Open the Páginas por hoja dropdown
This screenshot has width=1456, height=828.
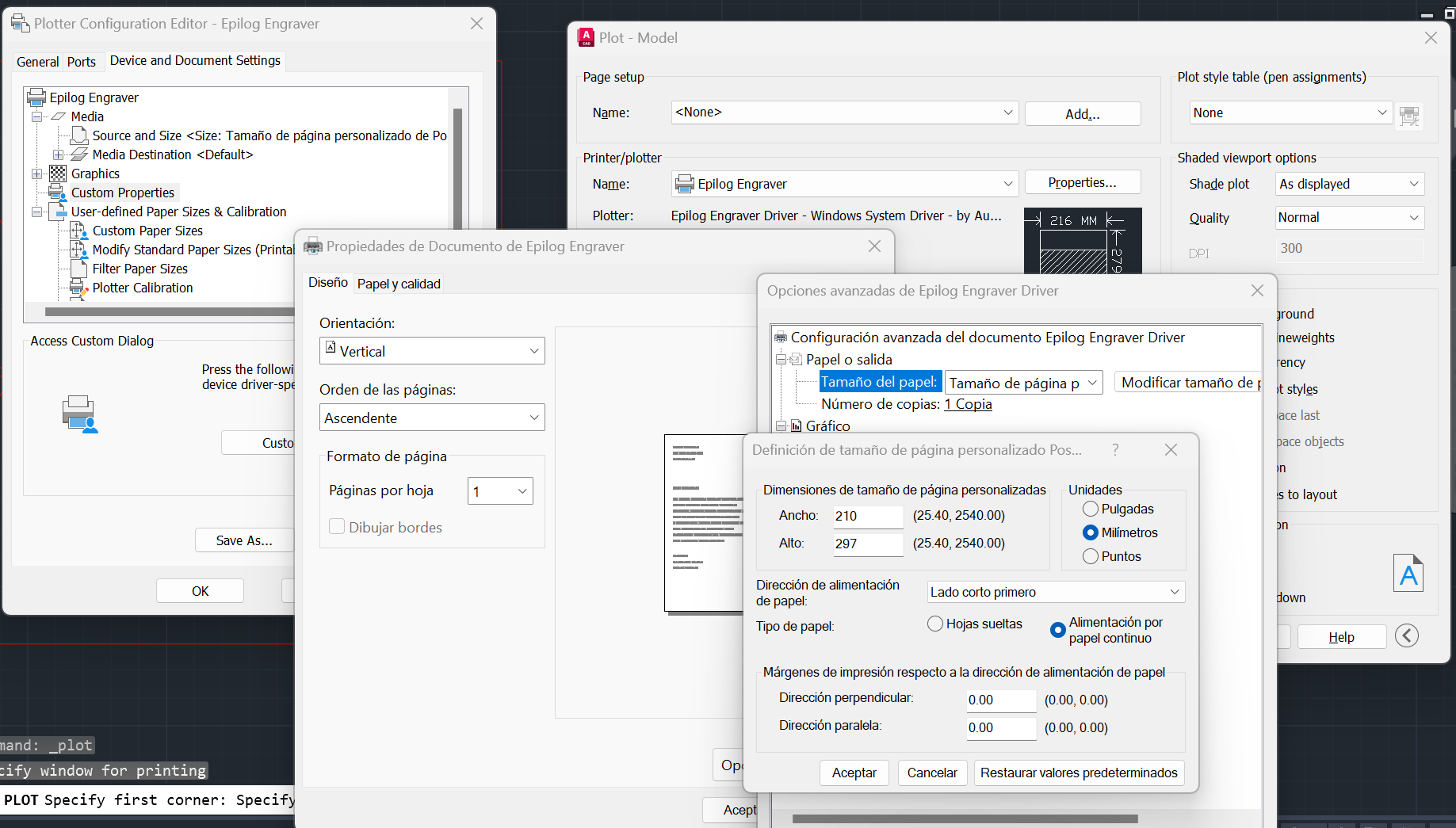[x=500, y=491]
